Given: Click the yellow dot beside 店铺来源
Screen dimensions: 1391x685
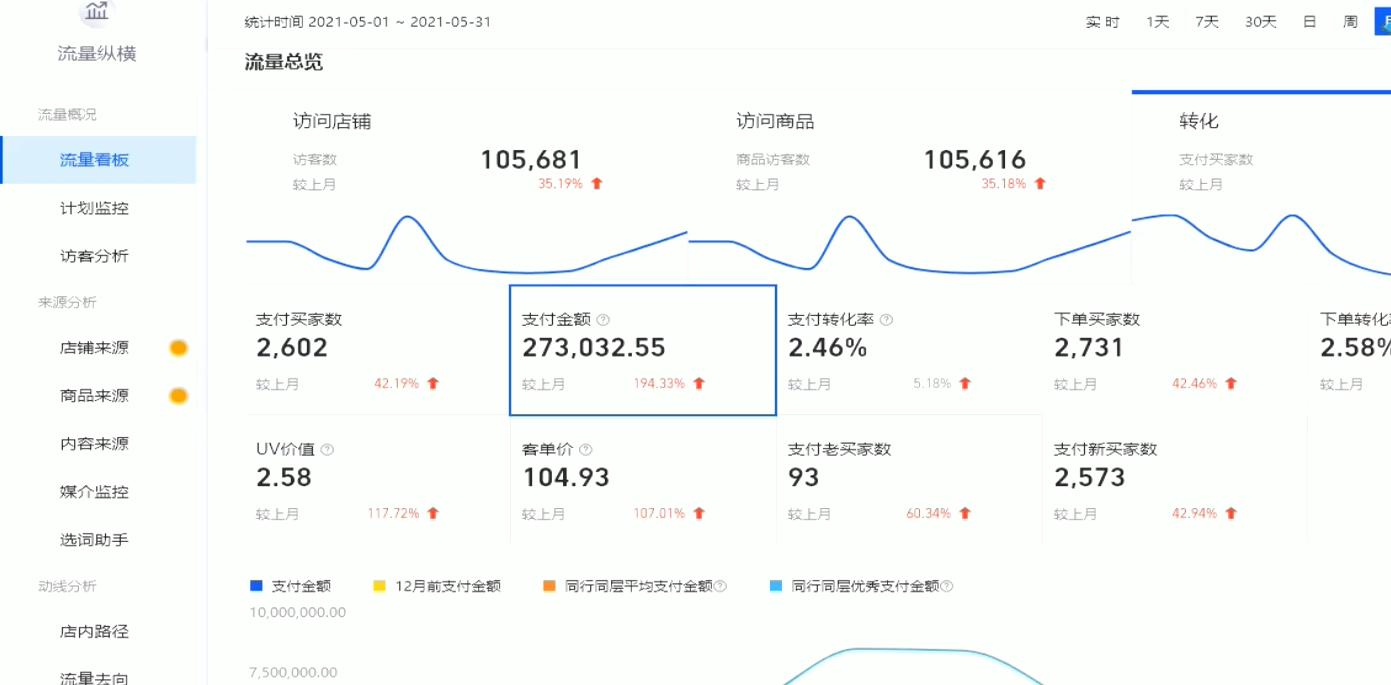Looking at the screenshot, I should point(178,347).
